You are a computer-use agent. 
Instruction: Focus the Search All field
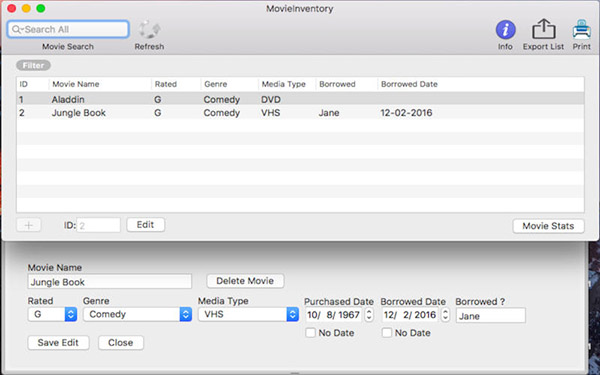tap(68, 29)
